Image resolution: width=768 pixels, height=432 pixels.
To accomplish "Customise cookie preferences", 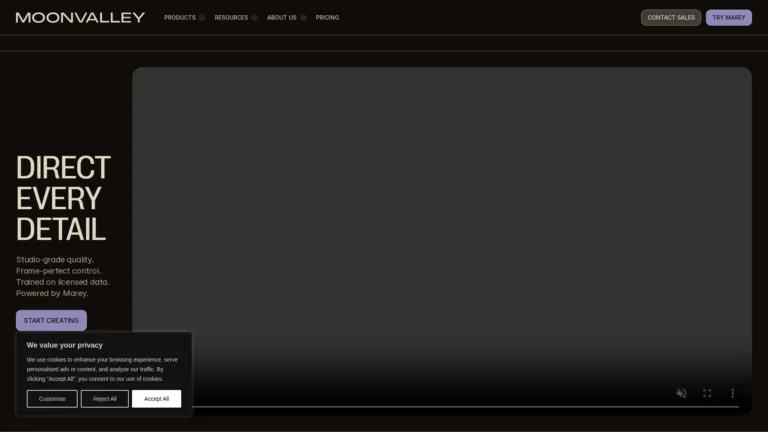I will 52,398.
